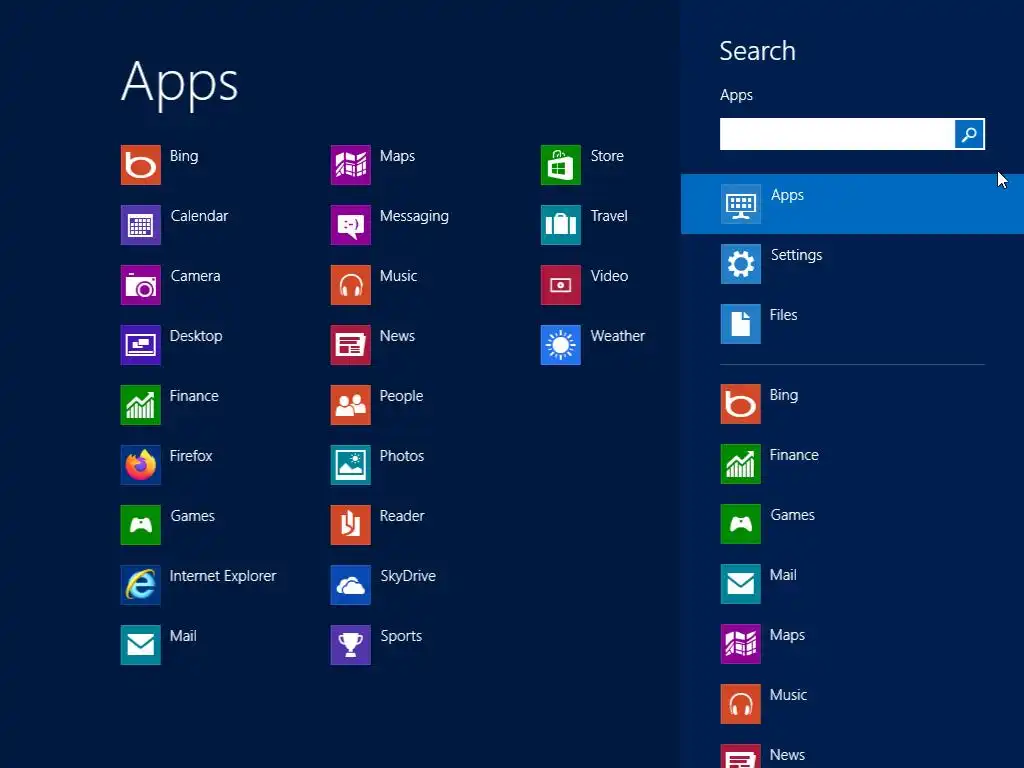Open the Games icon in the Apps list

(140, 524)
